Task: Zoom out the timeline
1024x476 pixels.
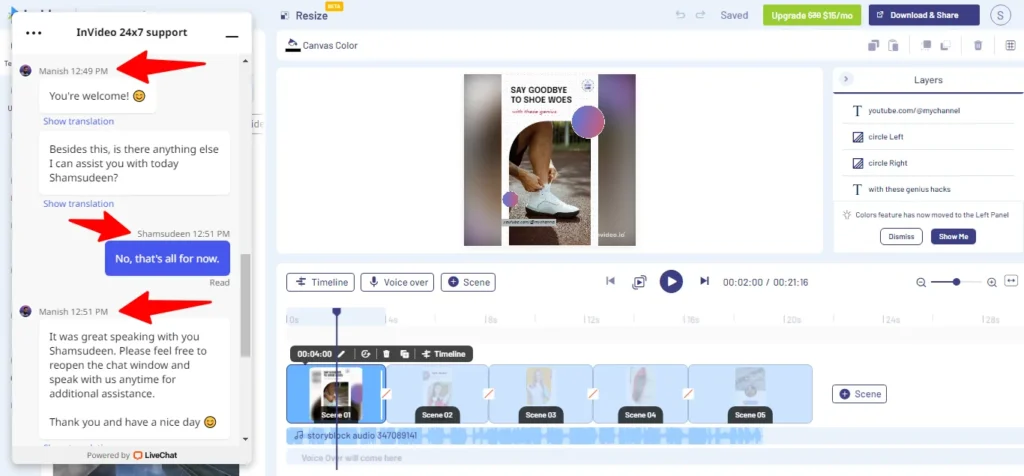Action: tap(921, 282)
